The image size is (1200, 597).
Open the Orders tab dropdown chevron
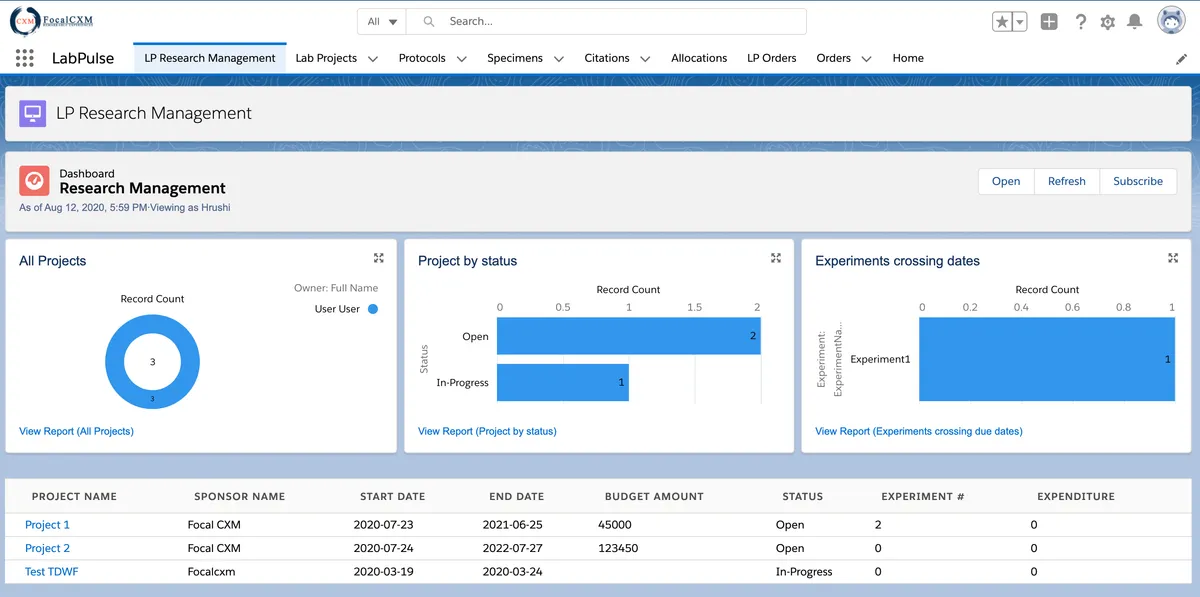pos(867,59)
